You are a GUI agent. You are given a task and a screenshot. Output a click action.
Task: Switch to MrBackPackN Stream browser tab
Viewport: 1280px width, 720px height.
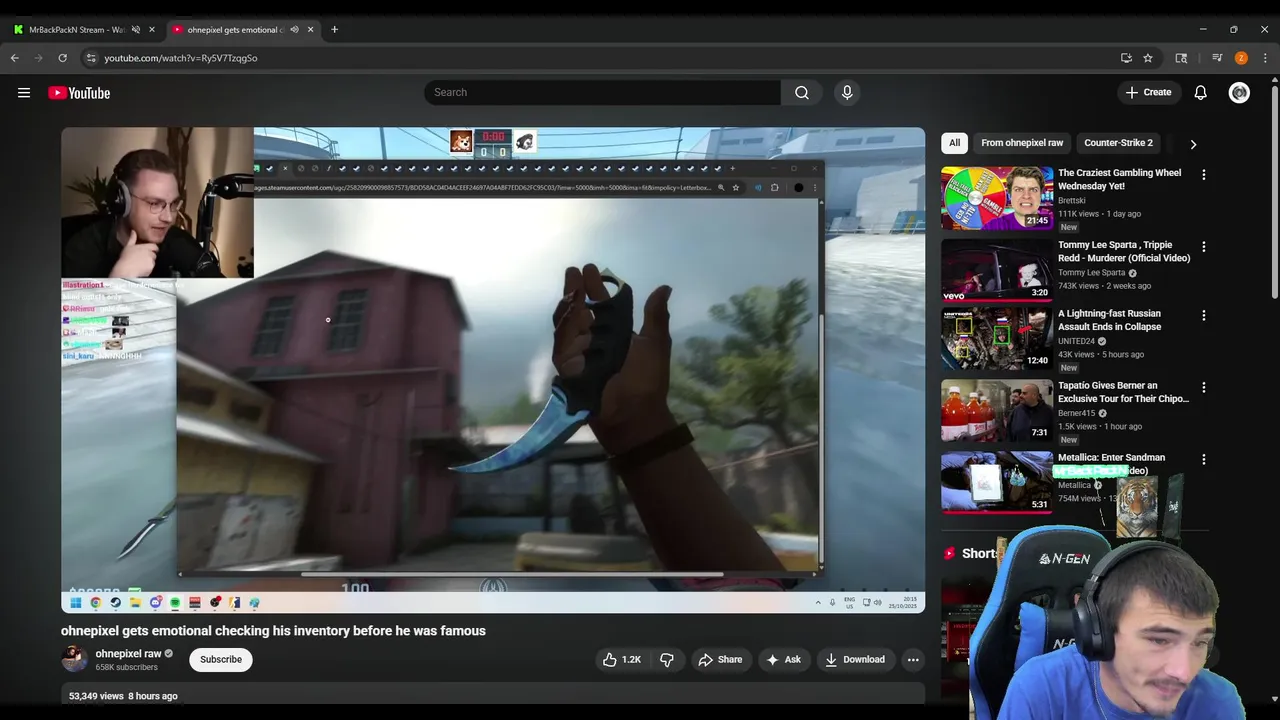pos(76,29)
